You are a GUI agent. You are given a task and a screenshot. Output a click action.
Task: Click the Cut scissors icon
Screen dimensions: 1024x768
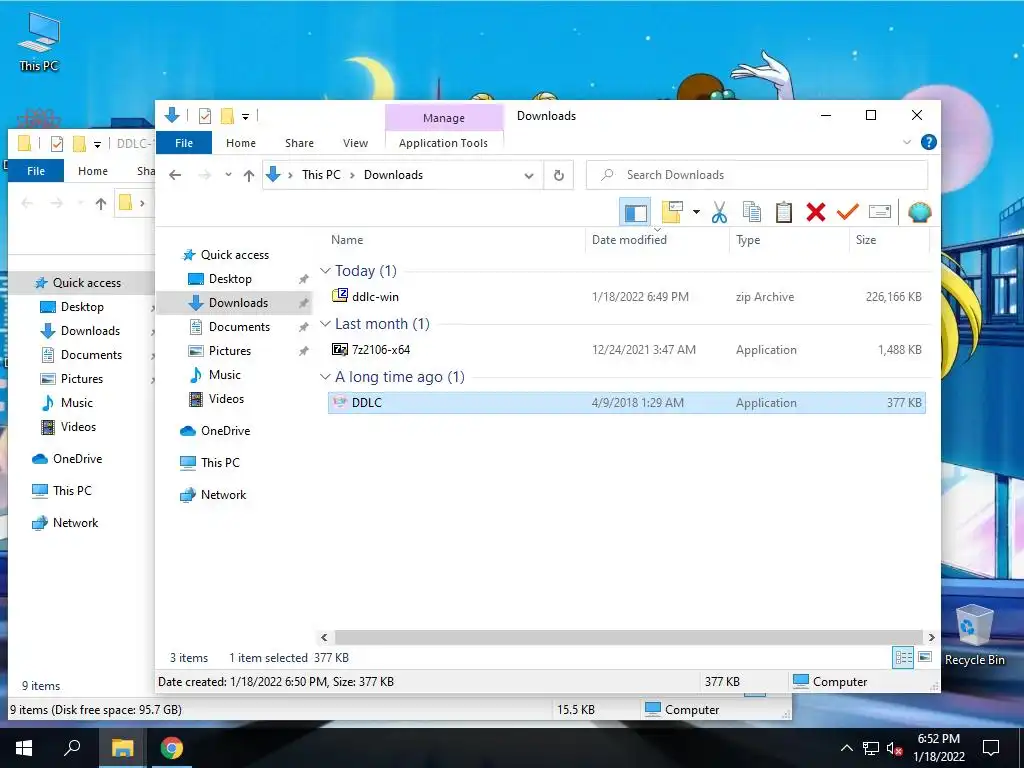click(719, 212)
